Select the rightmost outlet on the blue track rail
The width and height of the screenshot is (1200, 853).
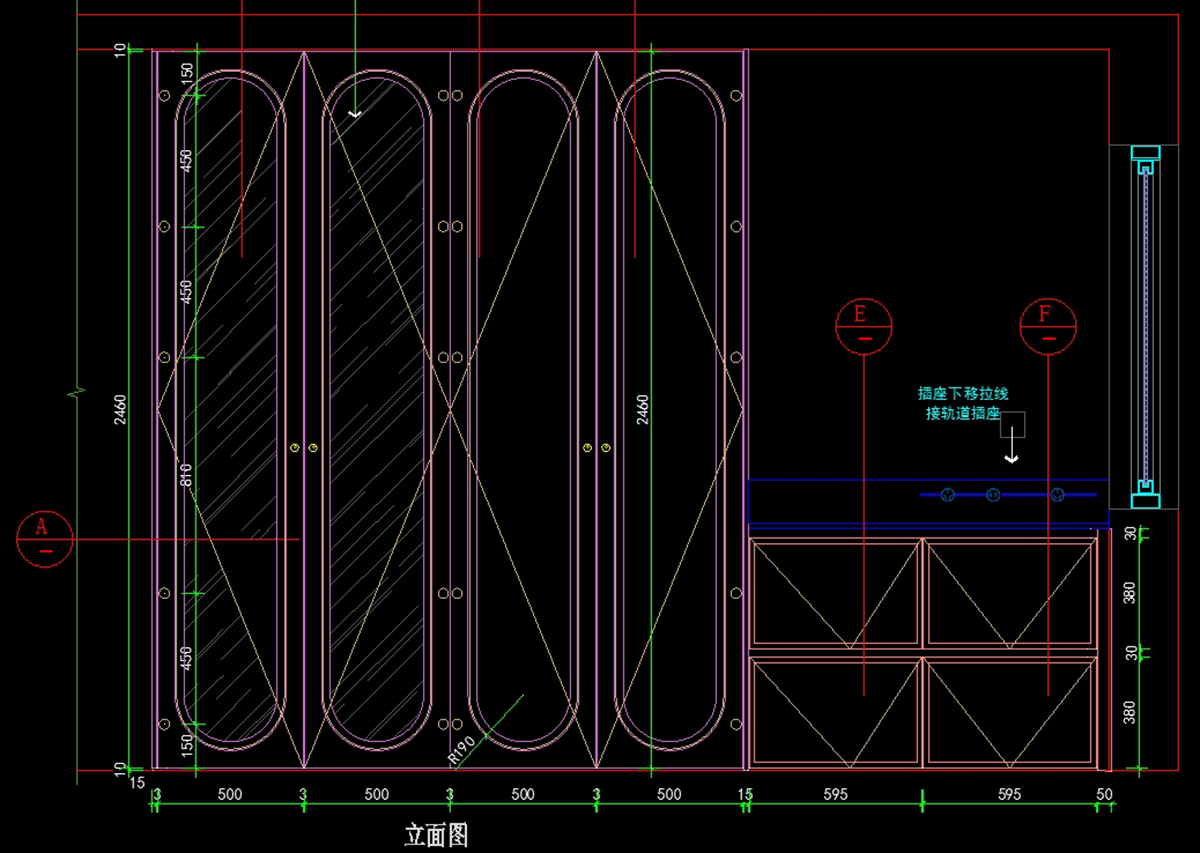(1057, 494)
